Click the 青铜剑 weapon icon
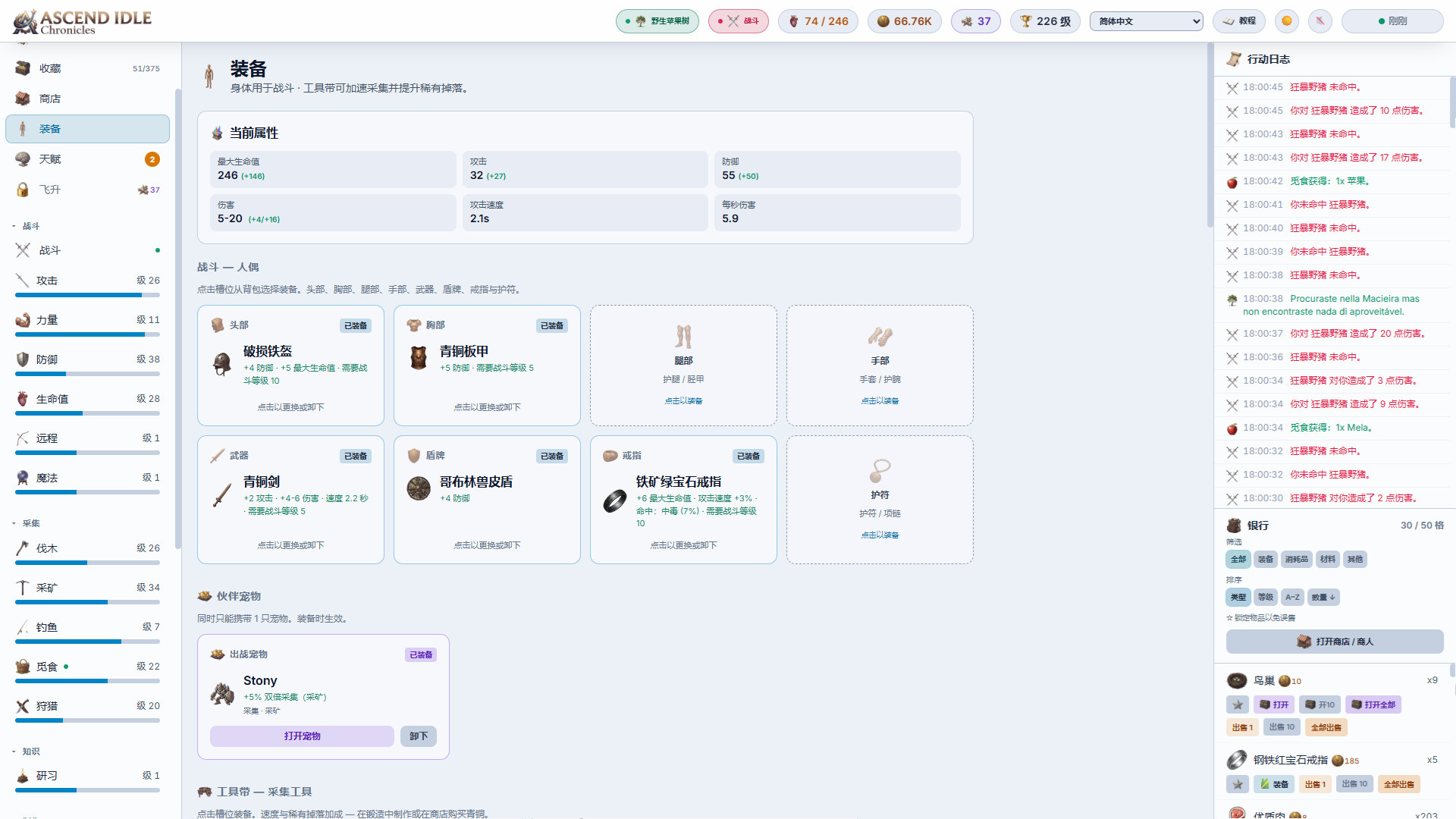Screen dimensions: 1456x819 222,494
